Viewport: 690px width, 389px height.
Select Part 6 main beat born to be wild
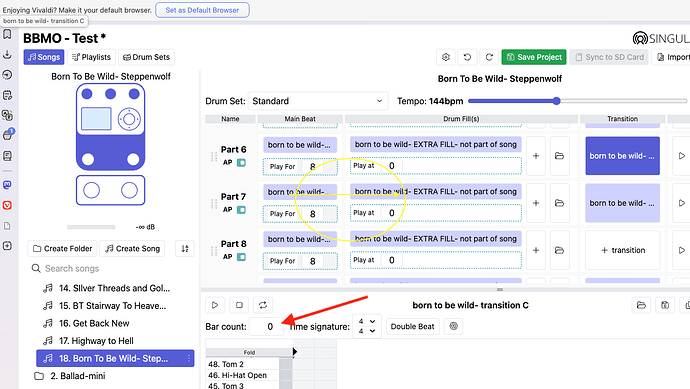[300, 145]
